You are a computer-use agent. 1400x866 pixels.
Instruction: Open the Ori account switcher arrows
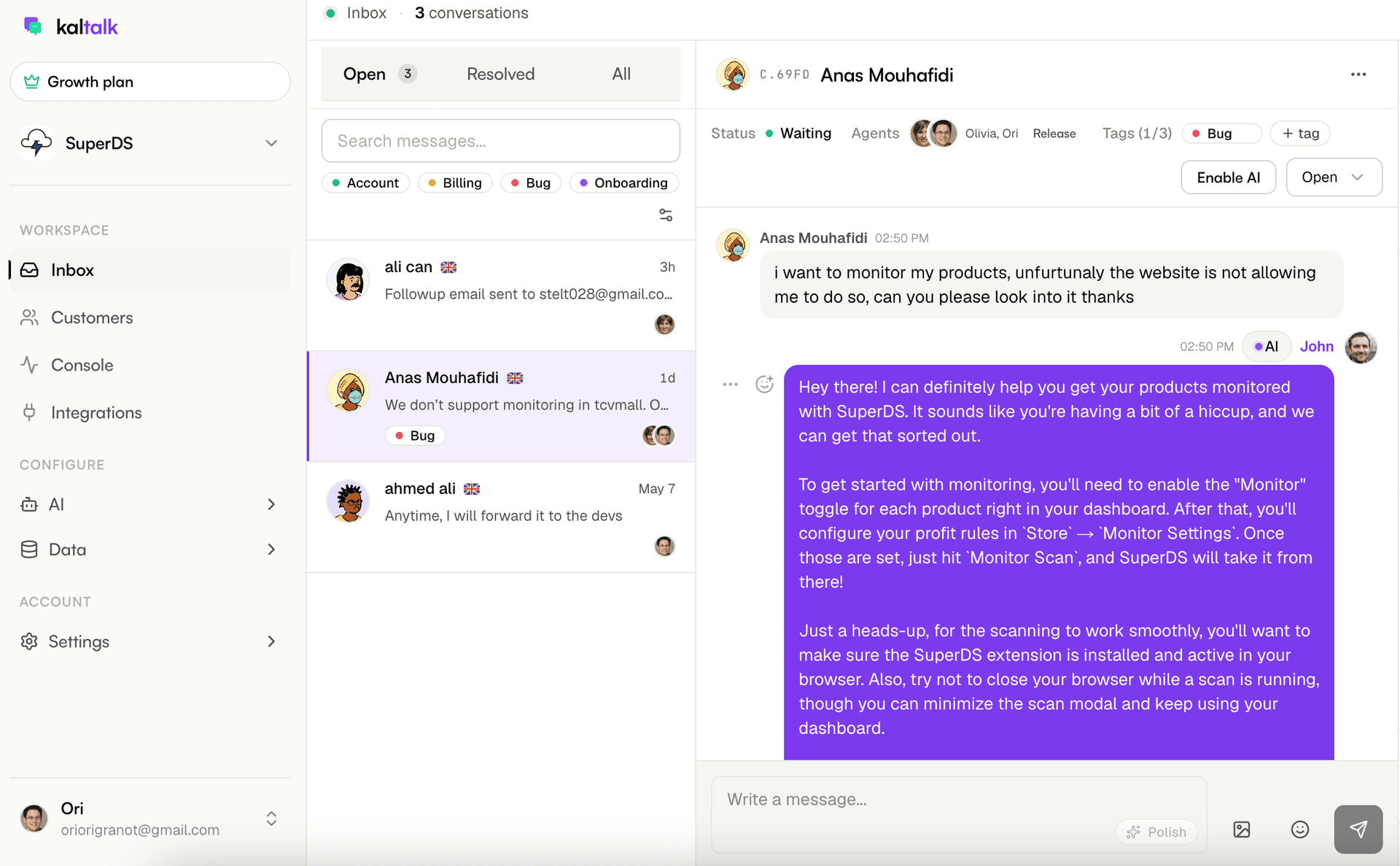271,819
